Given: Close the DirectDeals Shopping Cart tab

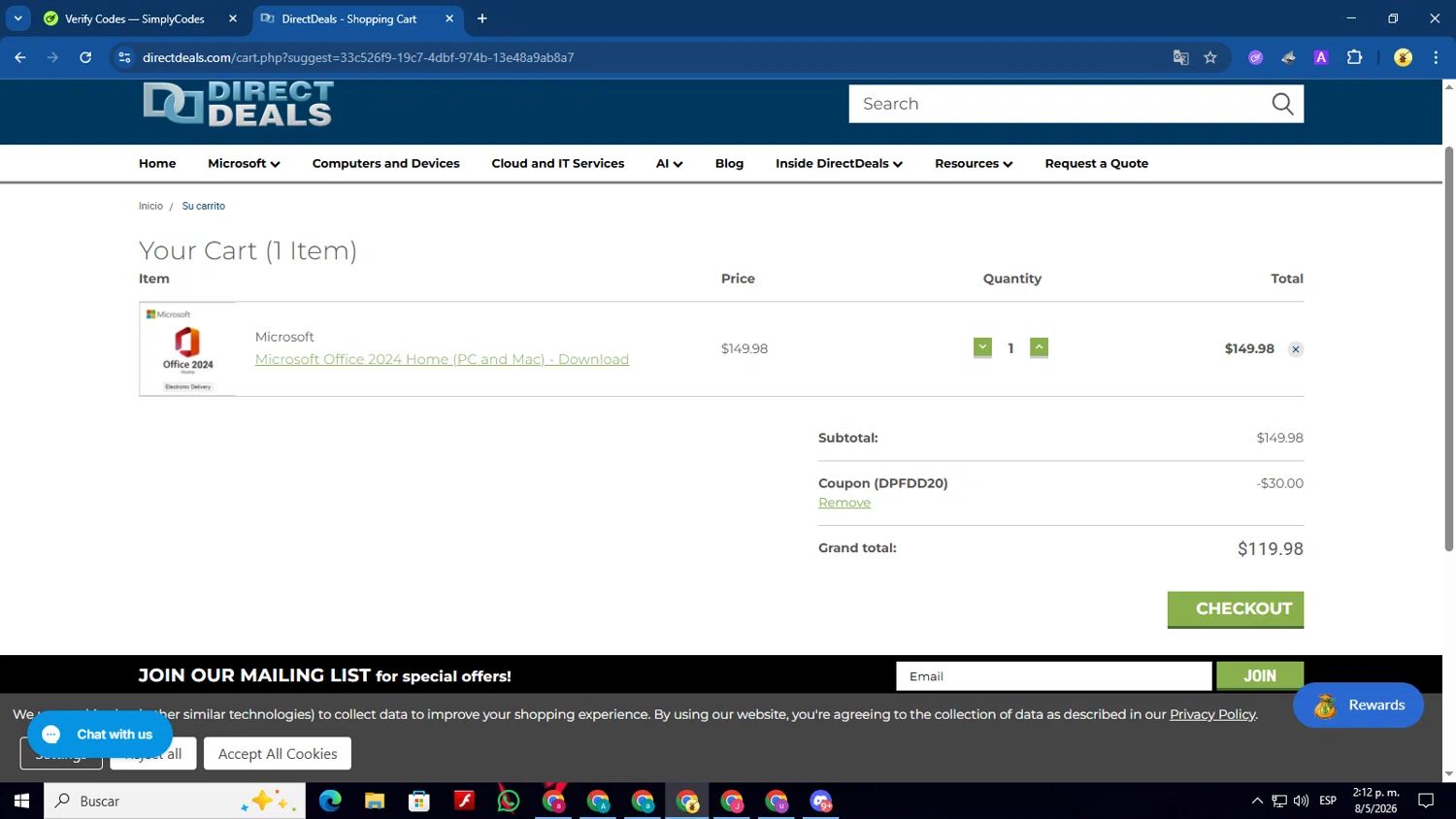Looking at the screenshot, I should 449,18.
